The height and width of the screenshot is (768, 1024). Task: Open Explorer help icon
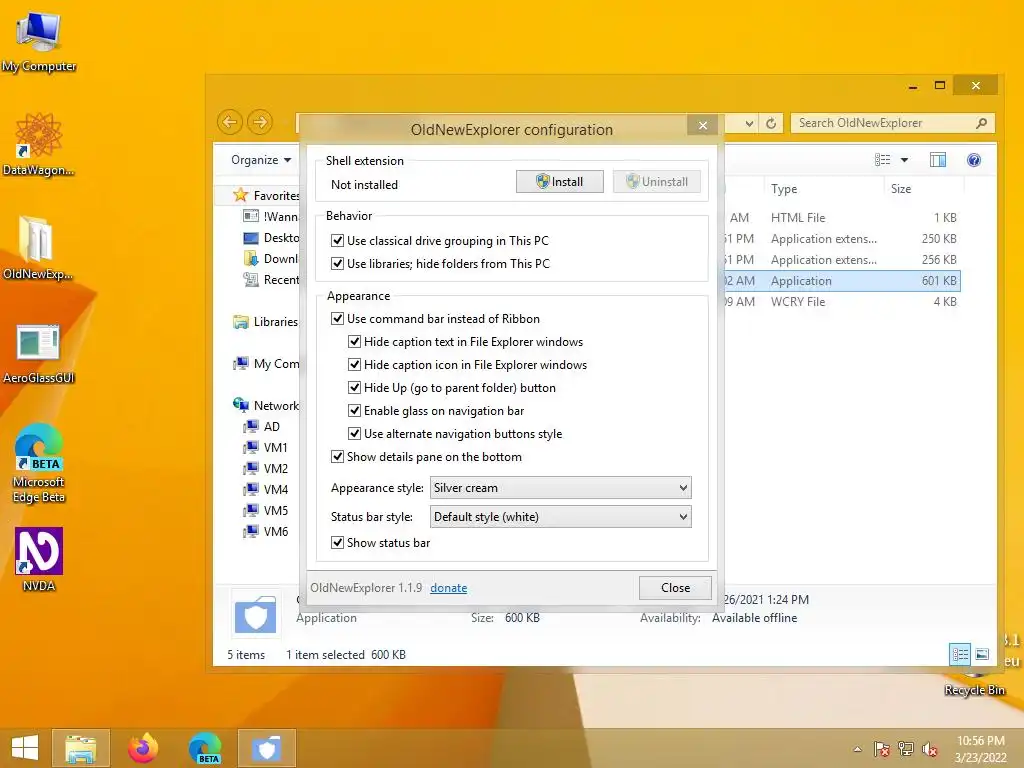[x=974, y=160]
